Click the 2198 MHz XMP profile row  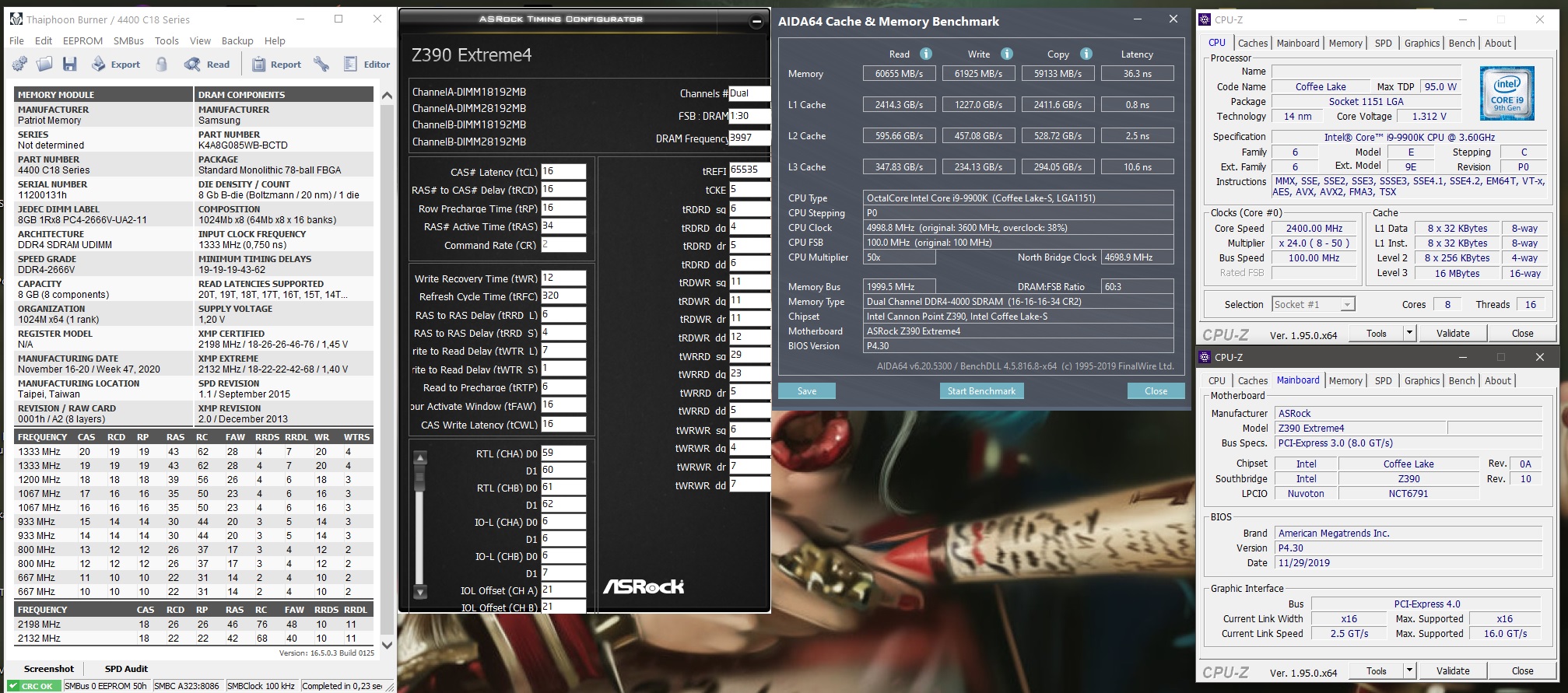193,624
